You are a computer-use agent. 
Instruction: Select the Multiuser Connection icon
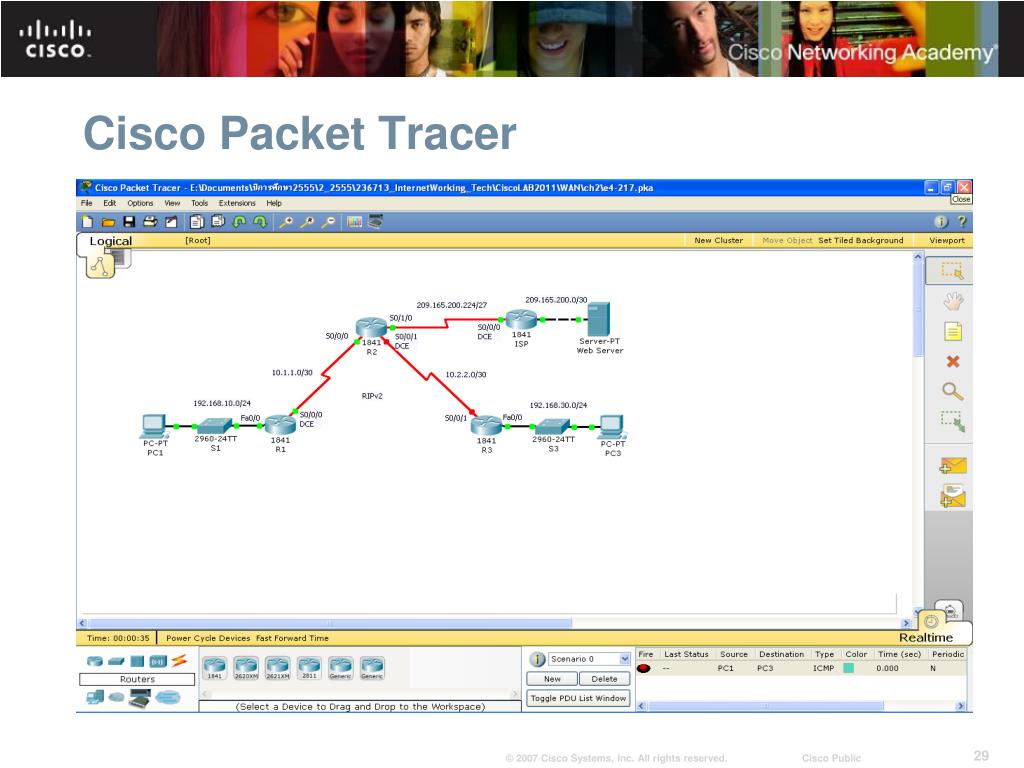point(167,698)
